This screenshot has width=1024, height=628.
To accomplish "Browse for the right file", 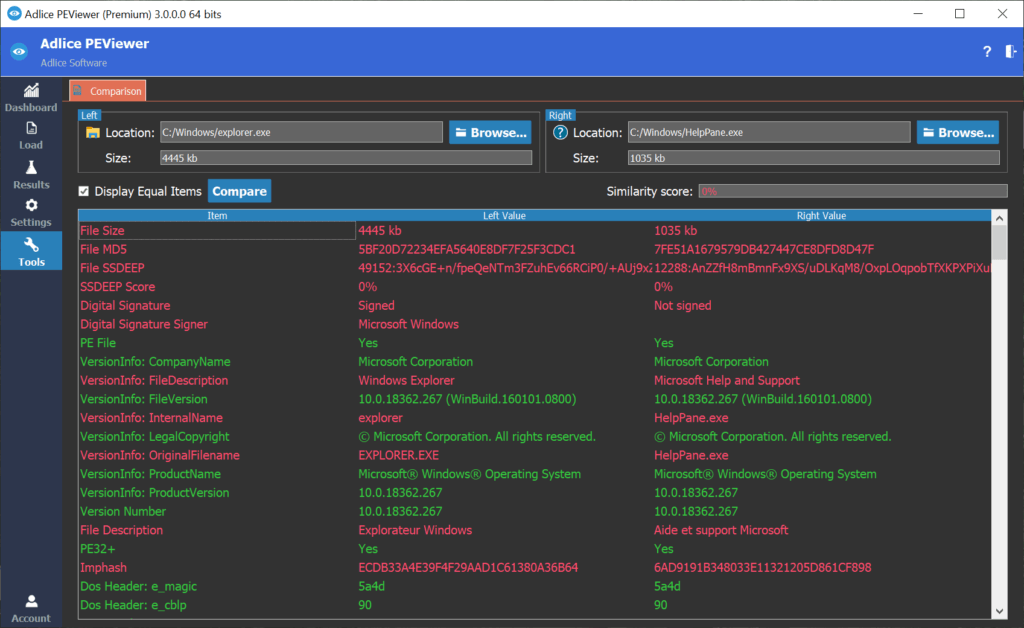I will (957, 132).
